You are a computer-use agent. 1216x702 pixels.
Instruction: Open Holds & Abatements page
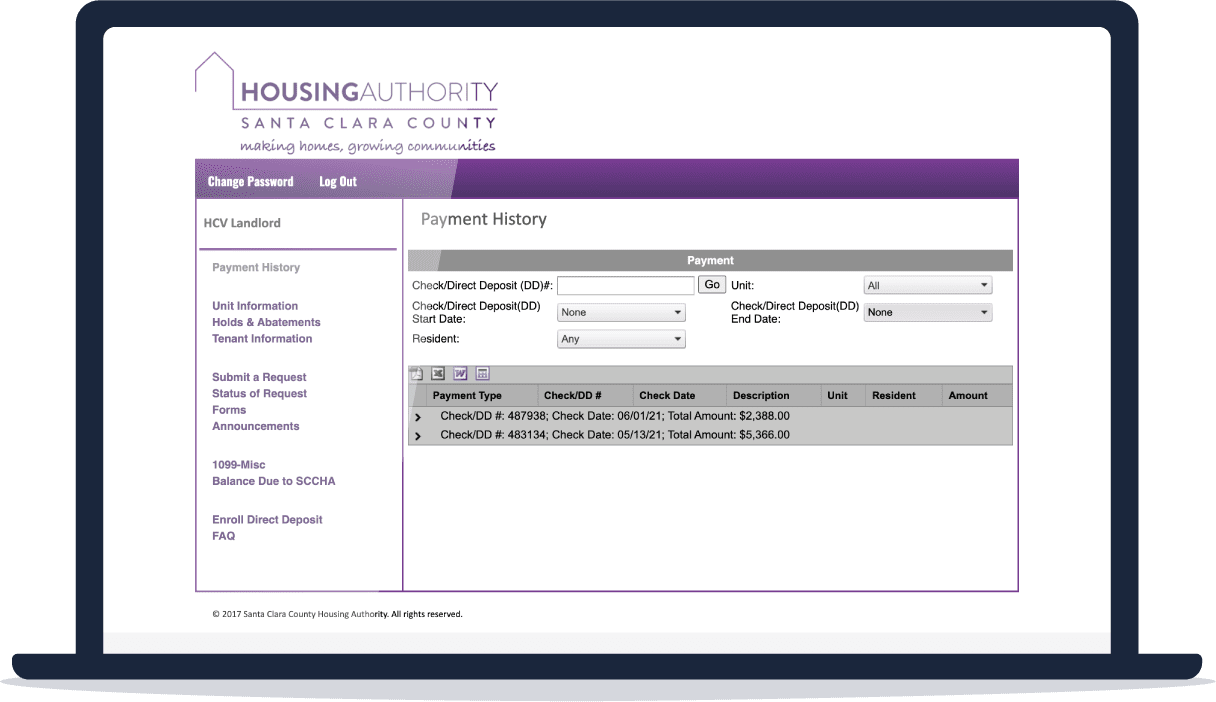tap(266, 322)
